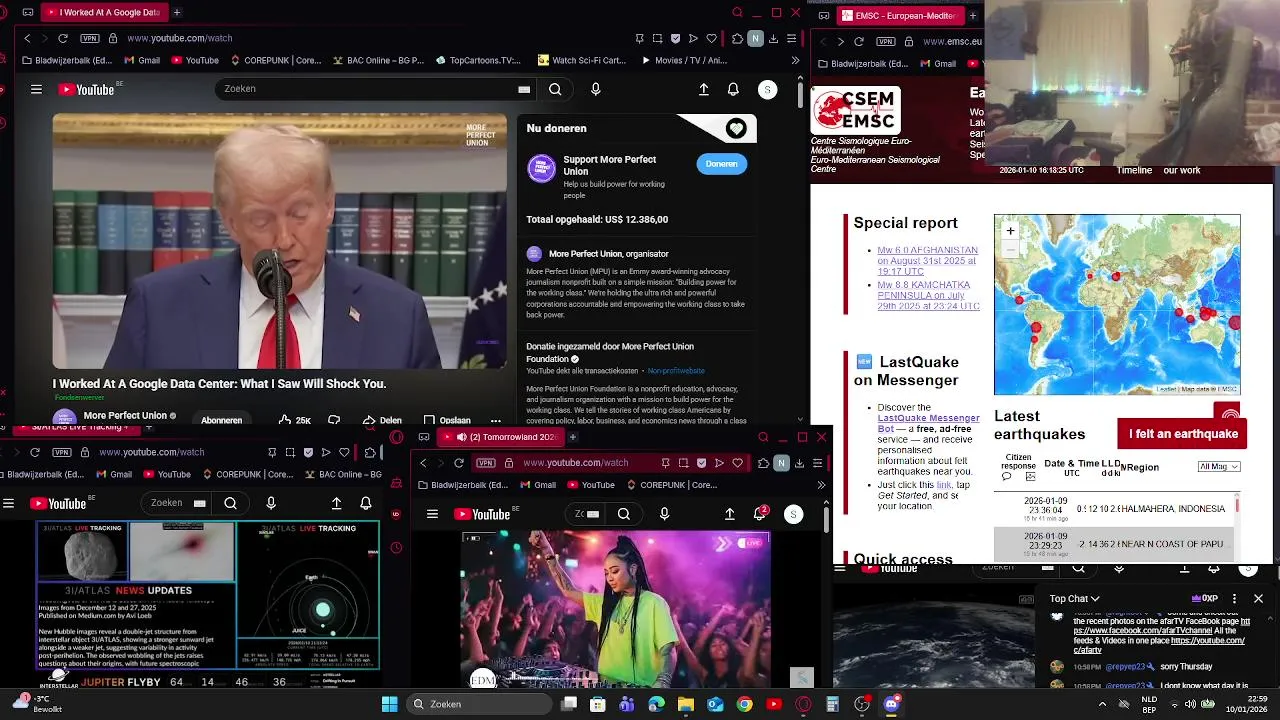Open live chat three-dot options menu
This screenshot has height=720, width=1280.
(1234, 599)
